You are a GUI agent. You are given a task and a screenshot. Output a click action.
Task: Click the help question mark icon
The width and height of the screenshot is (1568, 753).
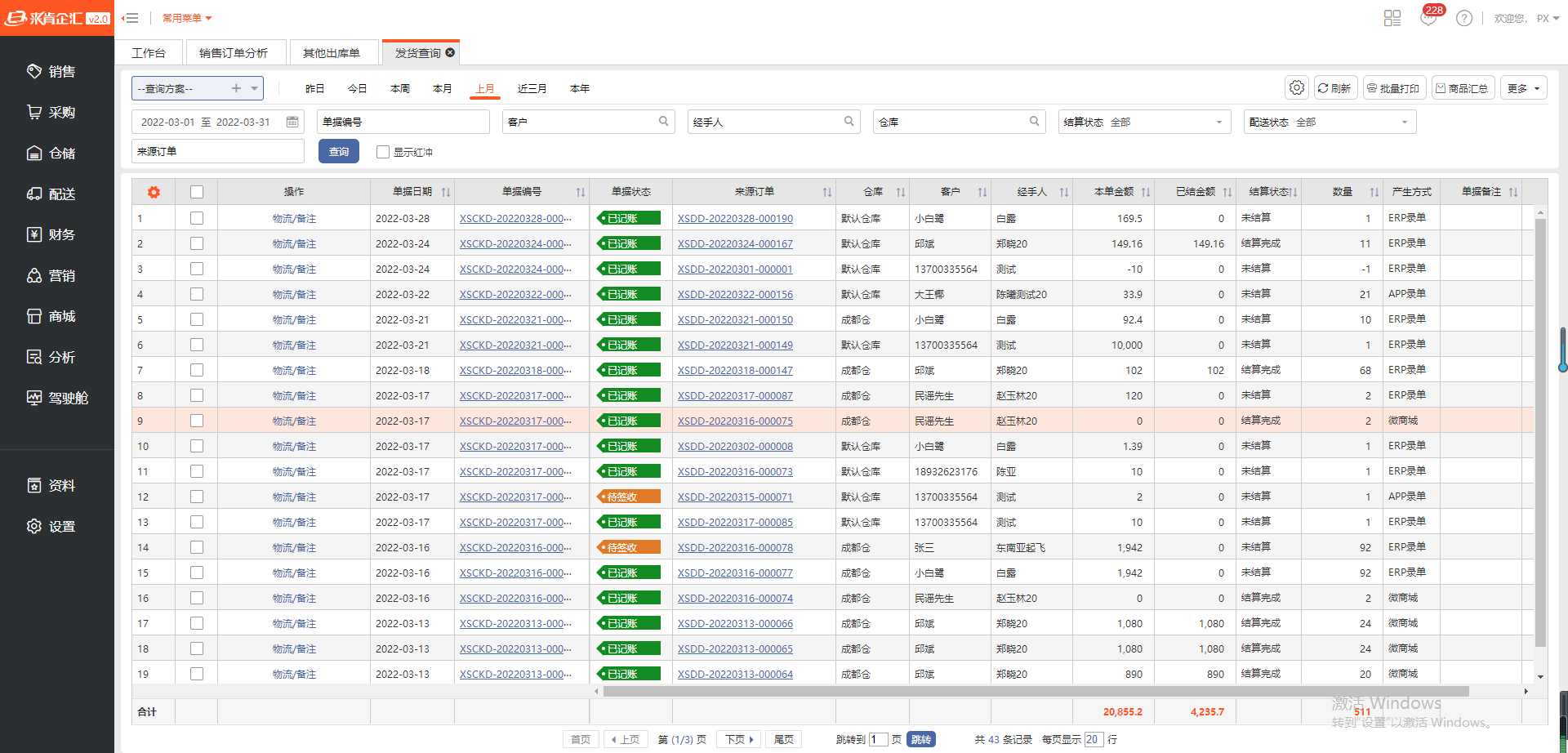[x=1464, y=18]
